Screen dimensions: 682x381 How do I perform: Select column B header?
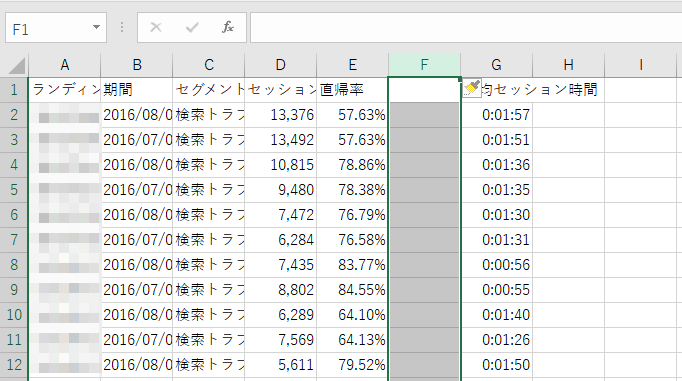[137, 65]
